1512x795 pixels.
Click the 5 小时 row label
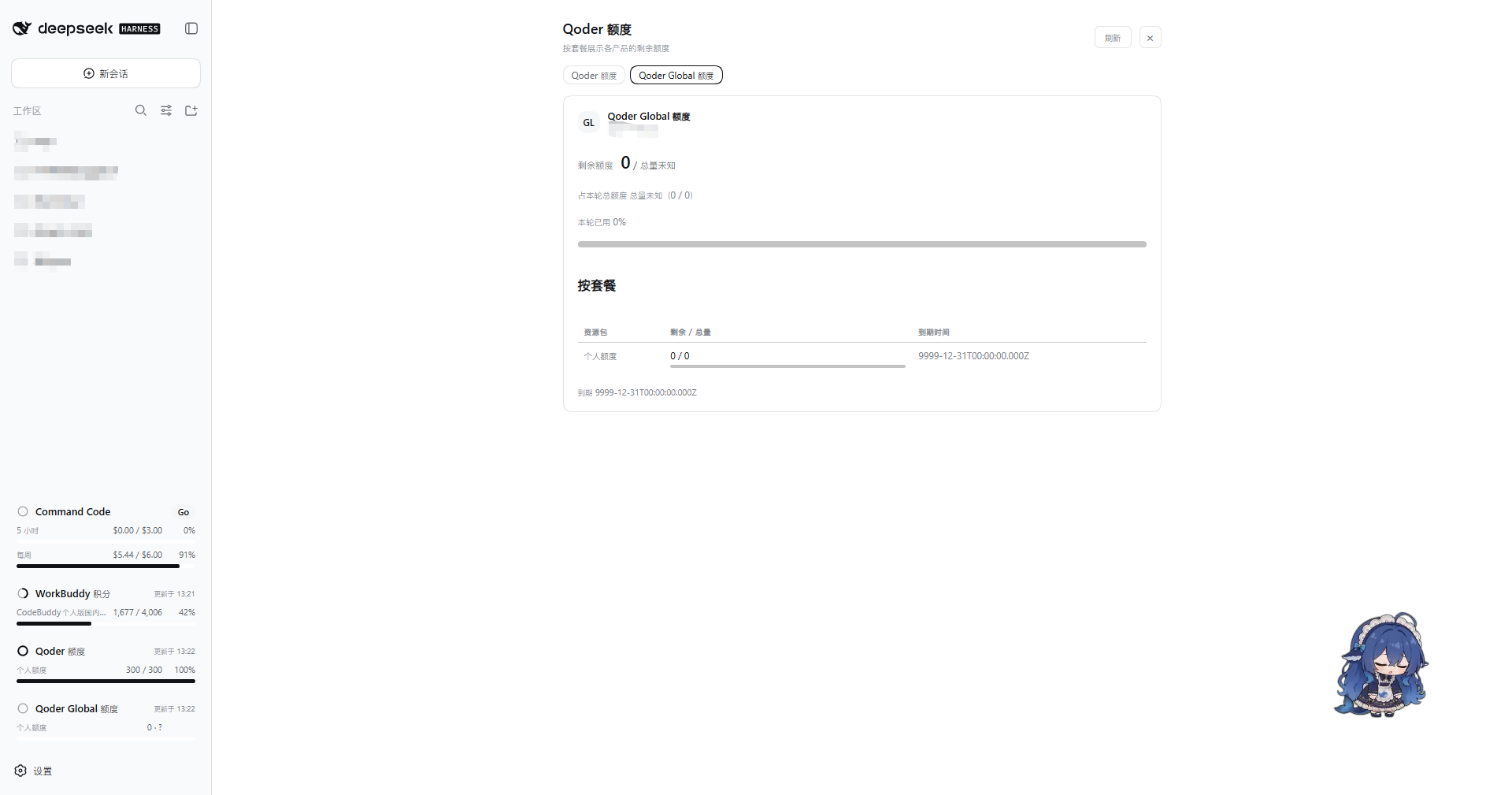point(28,530)
